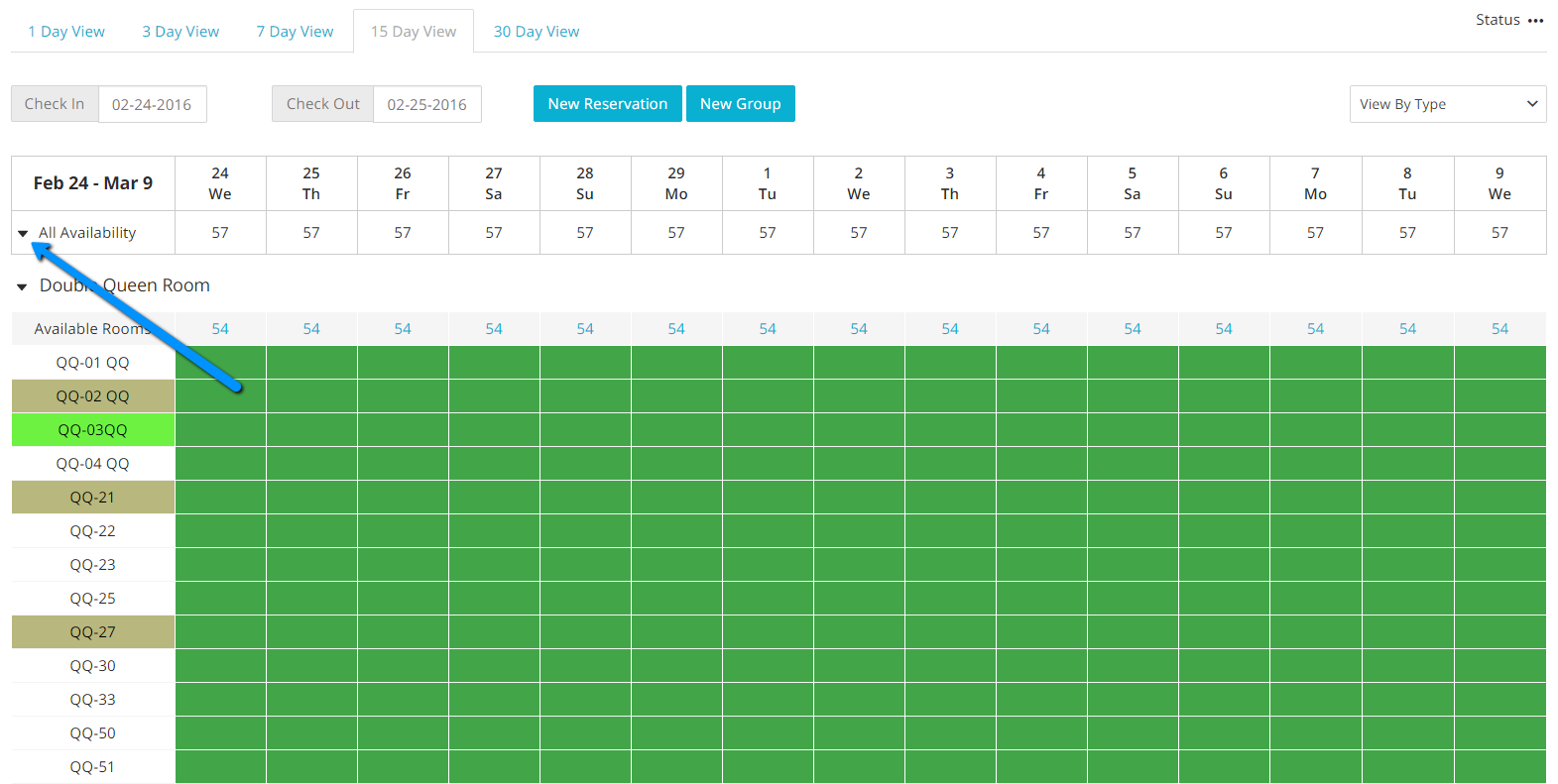This screenshot has width=1558, height=784.
Task: Switch to 1 Day View tab
Action: 66,32
